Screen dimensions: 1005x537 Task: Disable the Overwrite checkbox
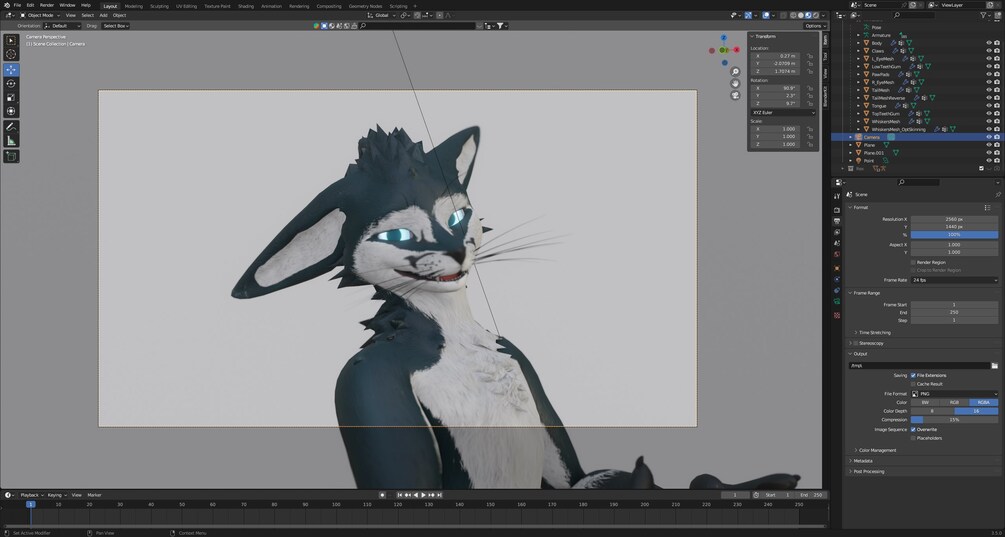(913, 429)
